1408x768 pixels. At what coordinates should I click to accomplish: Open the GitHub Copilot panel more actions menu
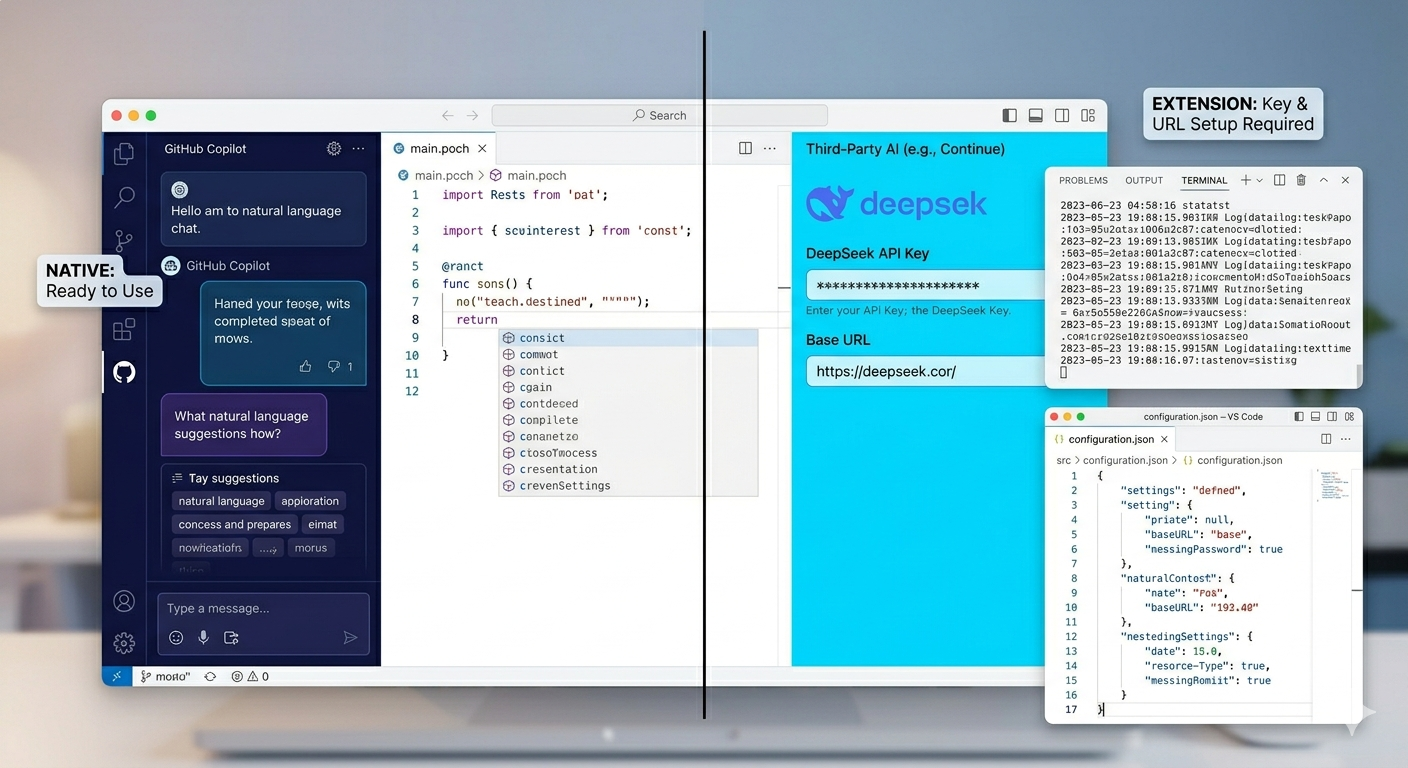(358, 148)
